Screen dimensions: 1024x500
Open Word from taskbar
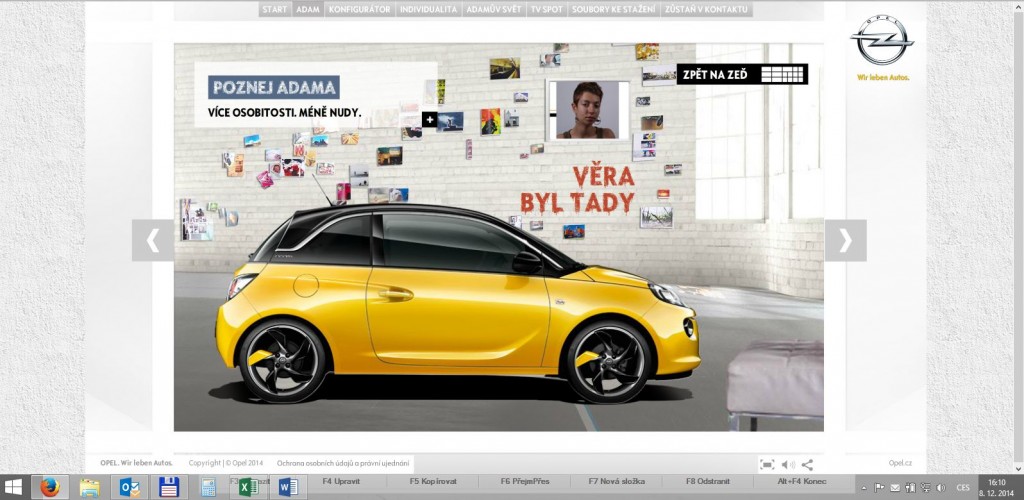(288, 488)
